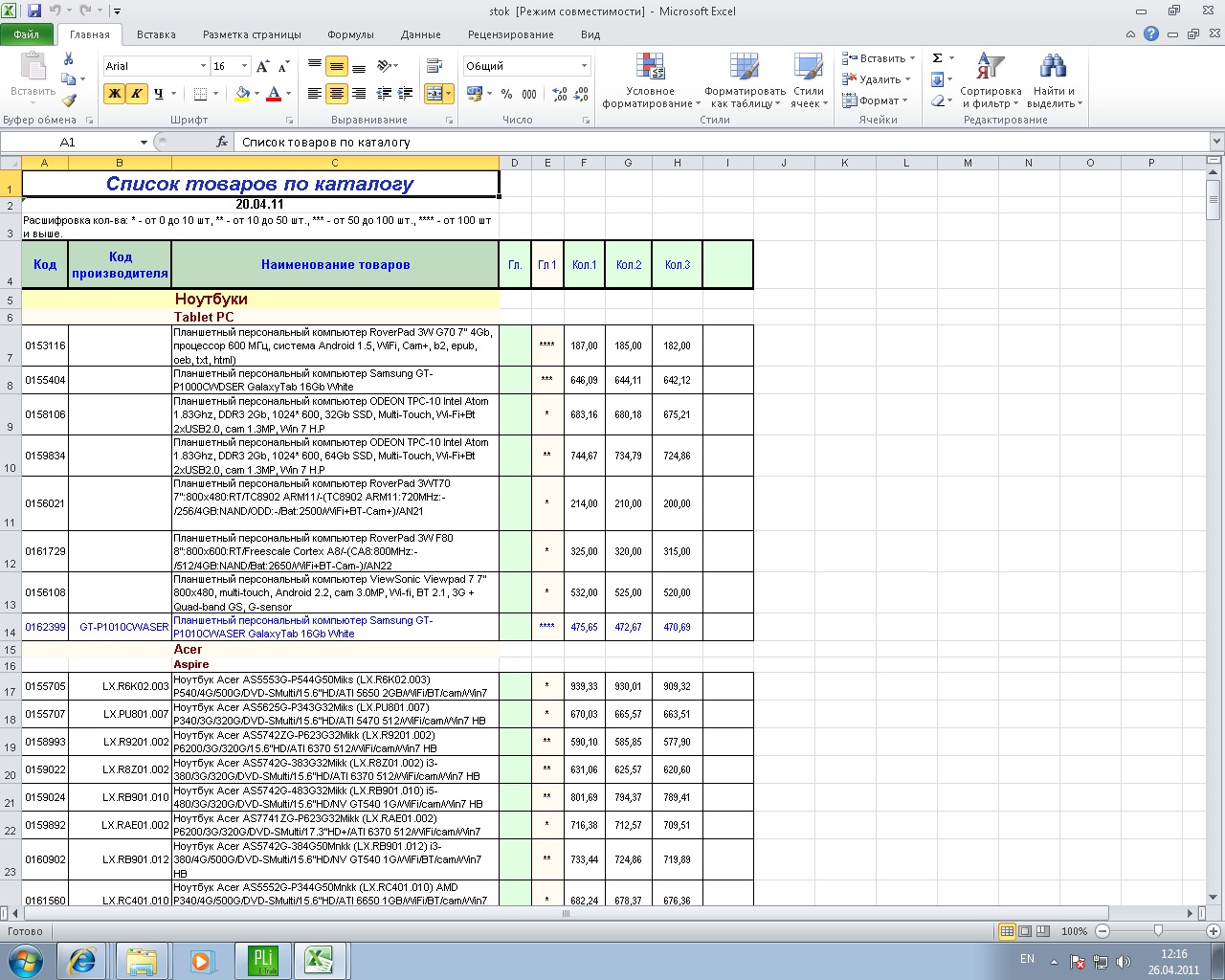Viewport: 1225px width, 980px height.
Task: Click Найти и выделить button
Action: tap(1054, 81)
